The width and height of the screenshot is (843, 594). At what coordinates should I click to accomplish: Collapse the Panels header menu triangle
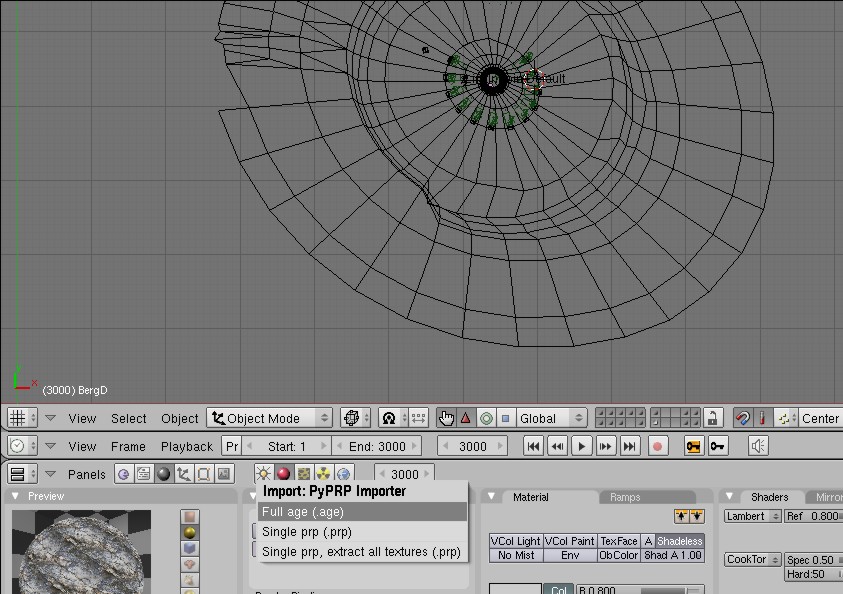[51, 474]
